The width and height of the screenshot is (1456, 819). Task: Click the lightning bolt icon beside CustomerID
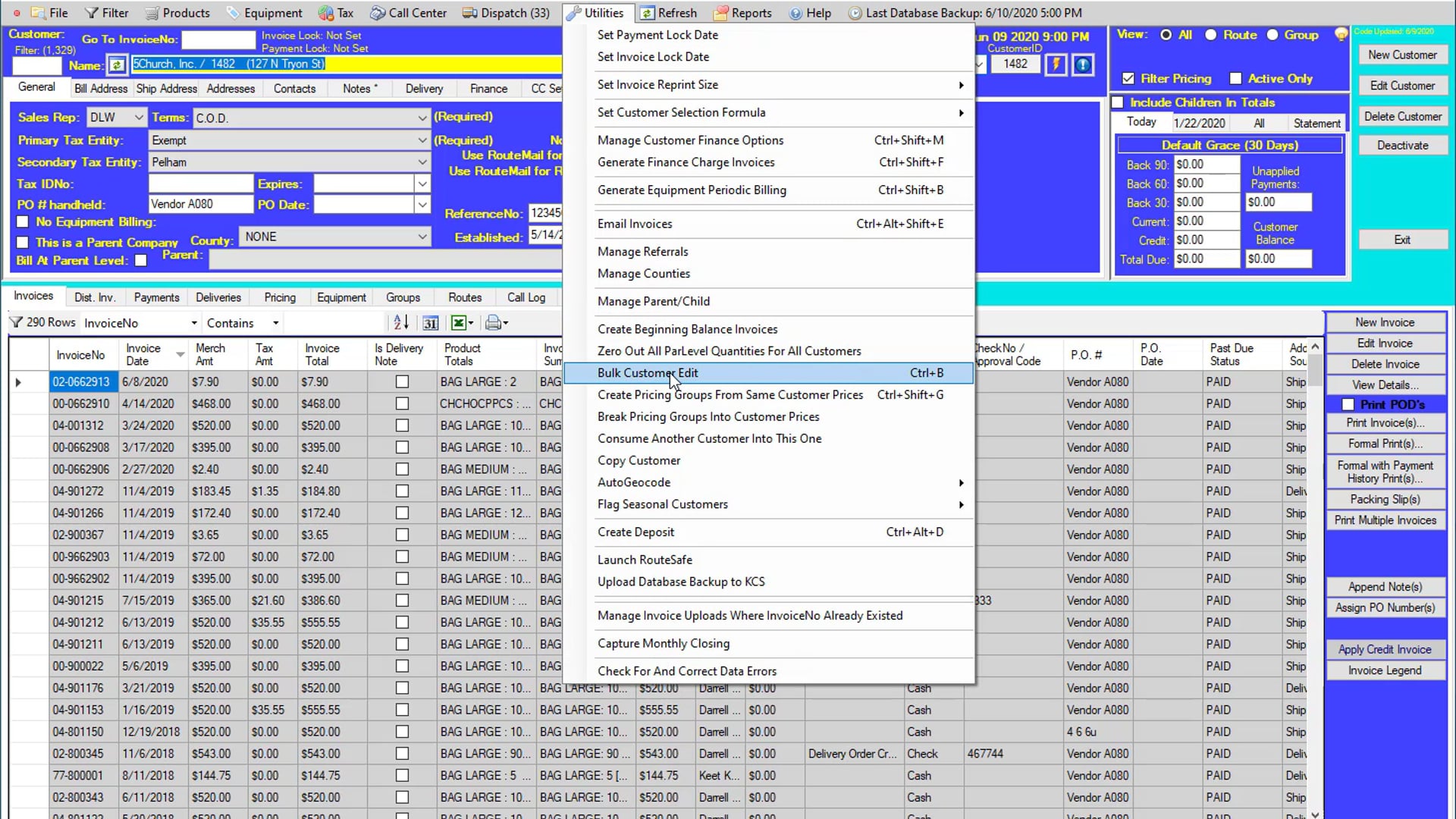[x=1056, y=64]
